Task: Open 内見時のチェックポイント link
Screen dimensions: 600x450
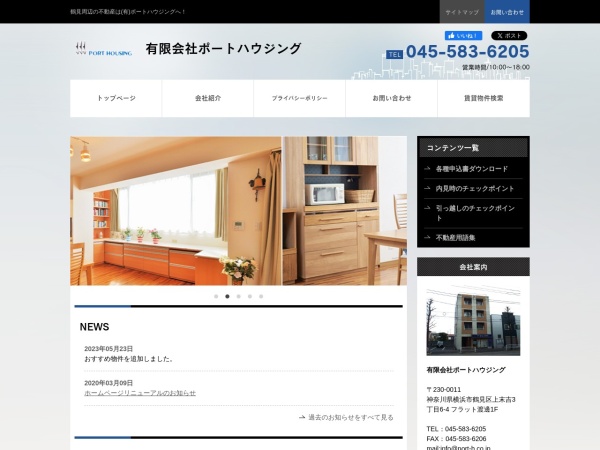Action: [x=475, y=188]
